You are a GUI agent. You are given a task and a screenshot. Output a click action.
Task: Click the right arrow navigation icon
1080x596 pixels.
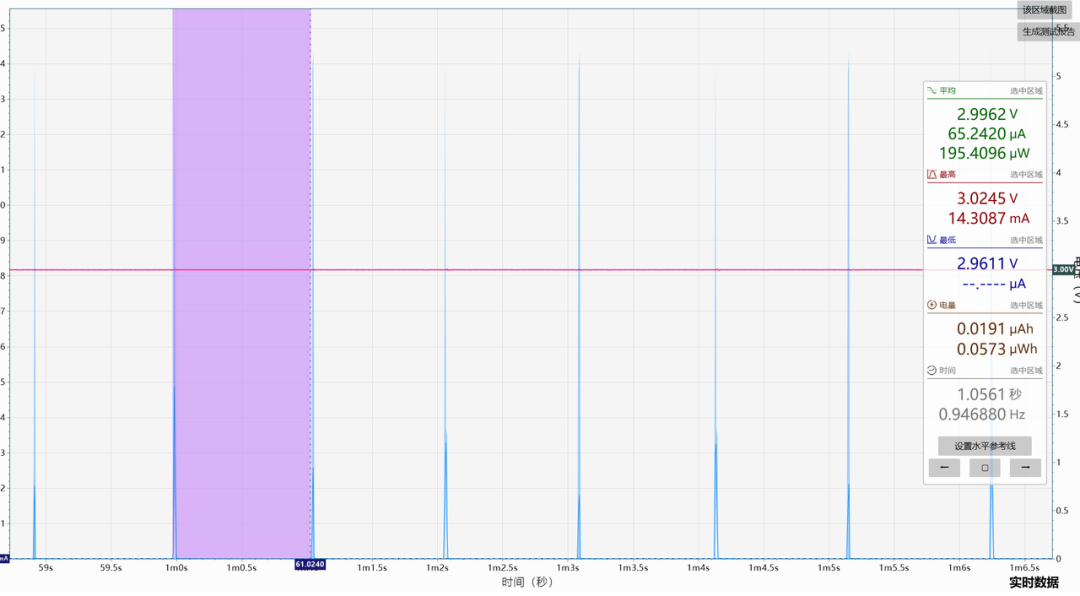click(x=1024, y=467)
